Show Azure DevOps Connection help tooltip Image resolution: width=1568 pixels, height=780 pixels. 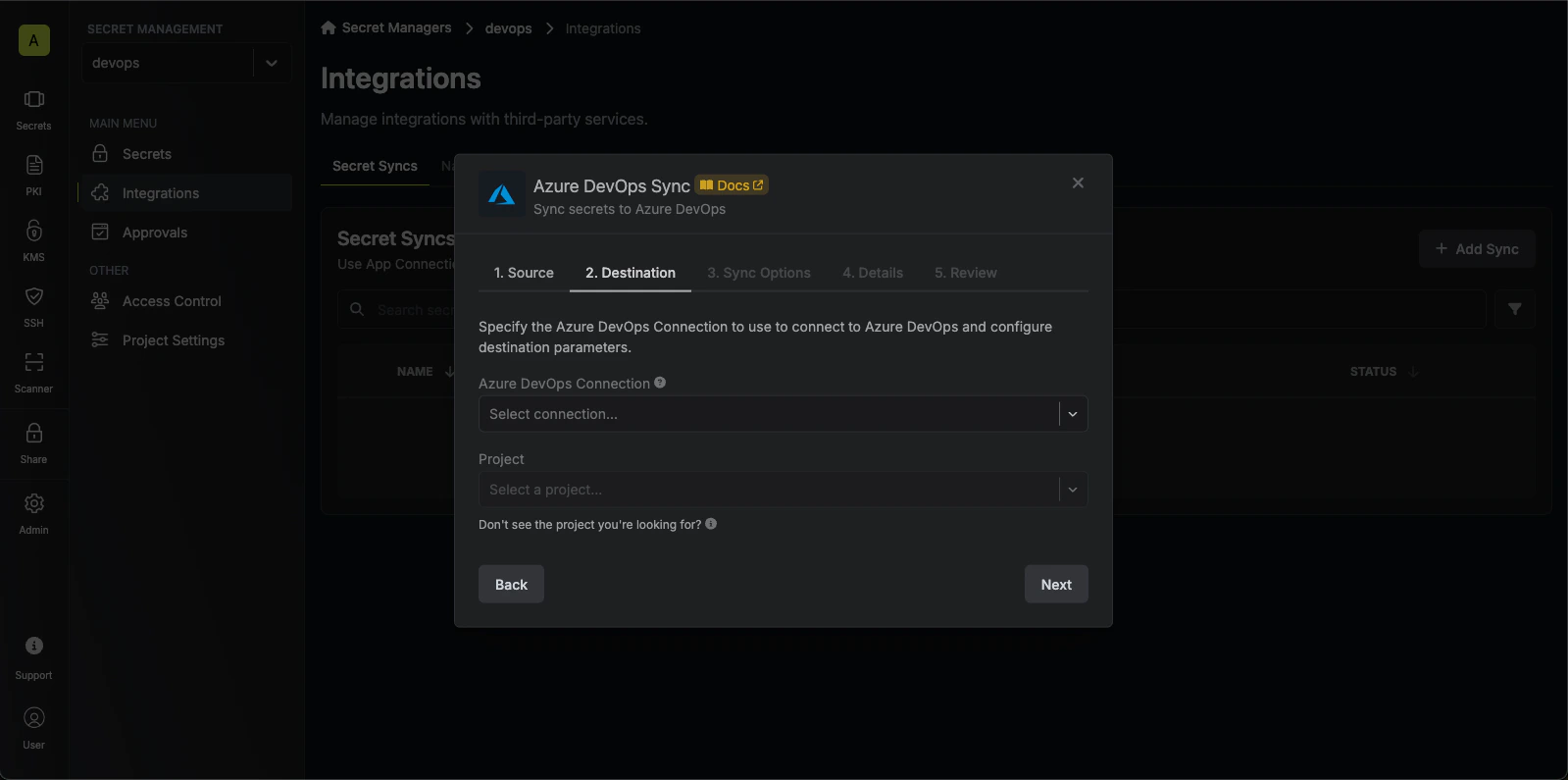(660, 383)
